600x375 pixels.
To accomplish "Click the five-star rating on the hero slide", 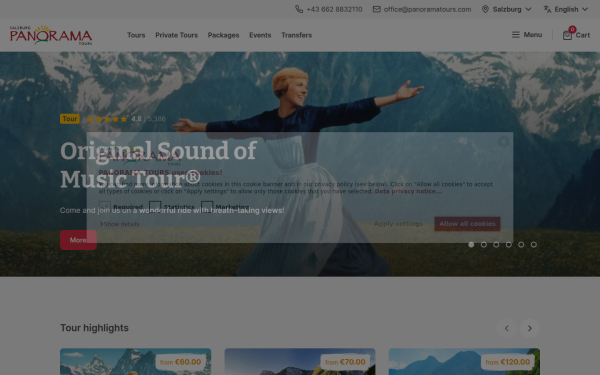I will (x=107, y=119).
